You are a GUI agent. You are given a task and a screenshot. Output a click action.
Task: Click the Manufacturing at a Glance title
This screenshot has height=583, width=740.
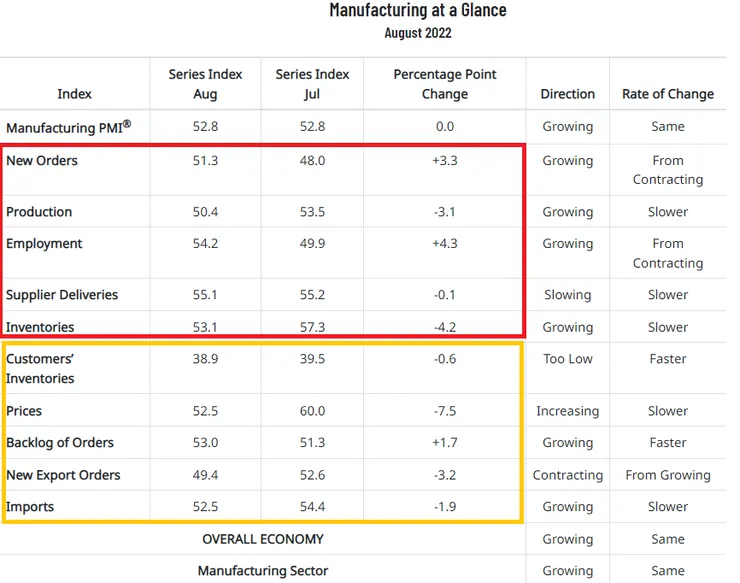pos(417,11)
